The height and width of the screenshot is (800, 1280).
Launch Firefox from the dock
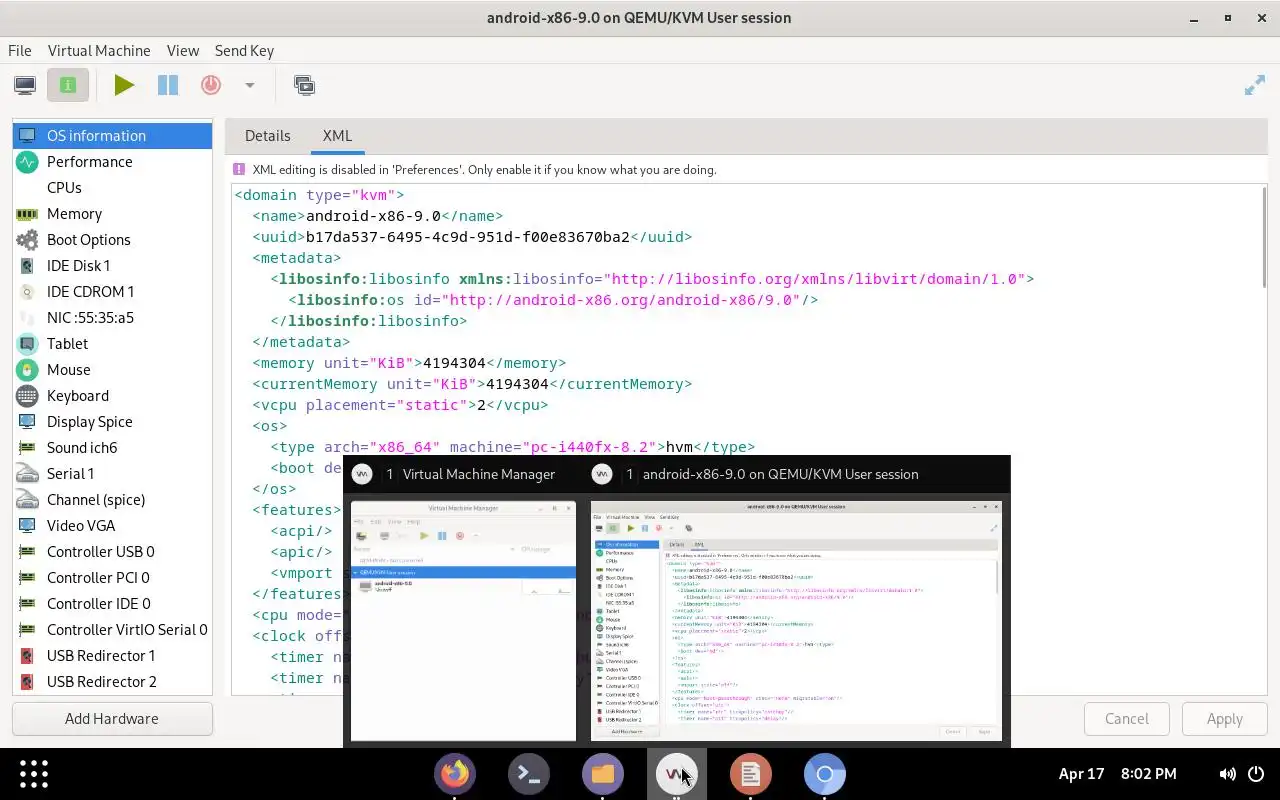pyautogui.click(x=455, y=774)
